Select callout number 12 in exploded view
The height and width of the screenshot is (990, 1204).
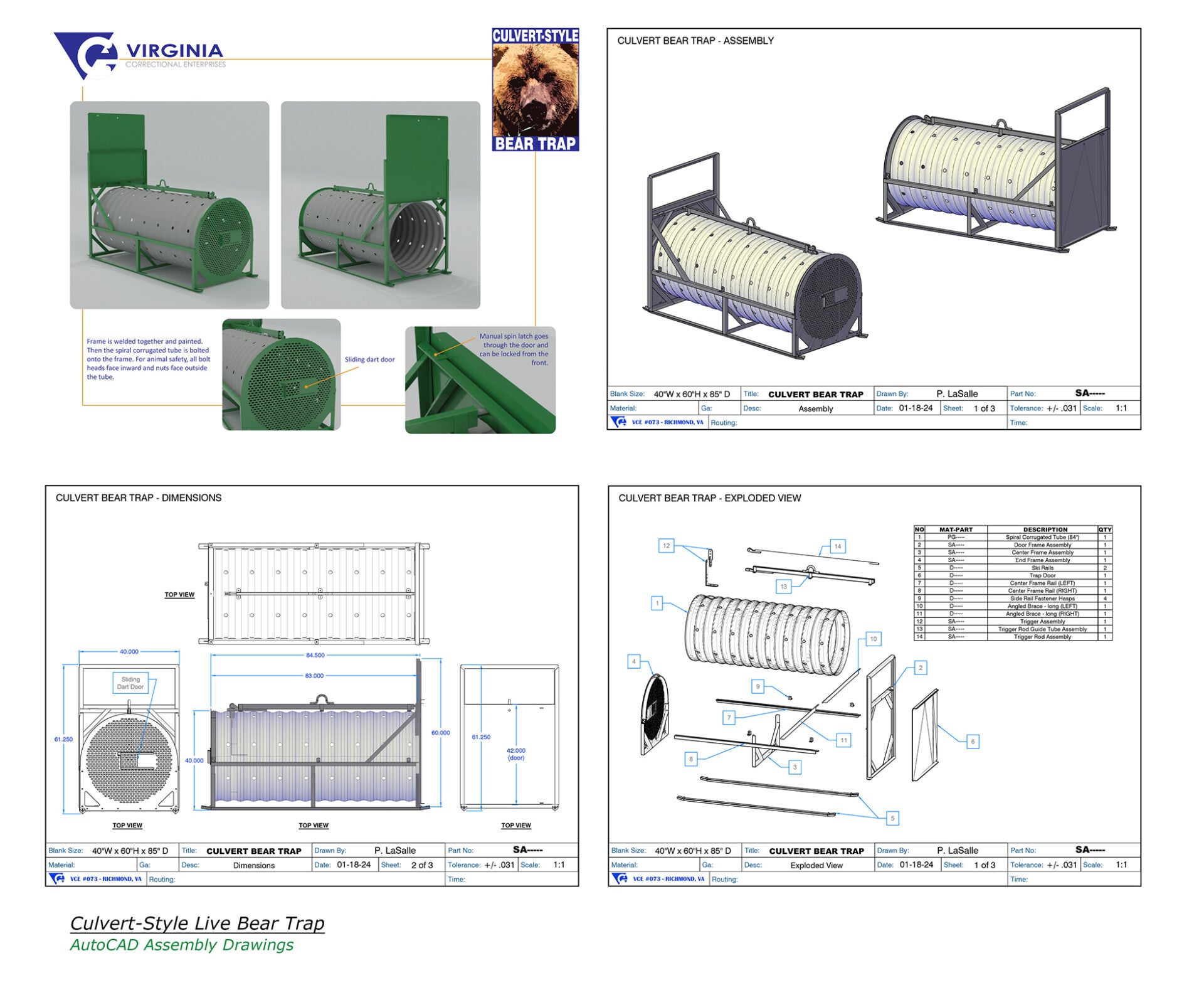666,546
